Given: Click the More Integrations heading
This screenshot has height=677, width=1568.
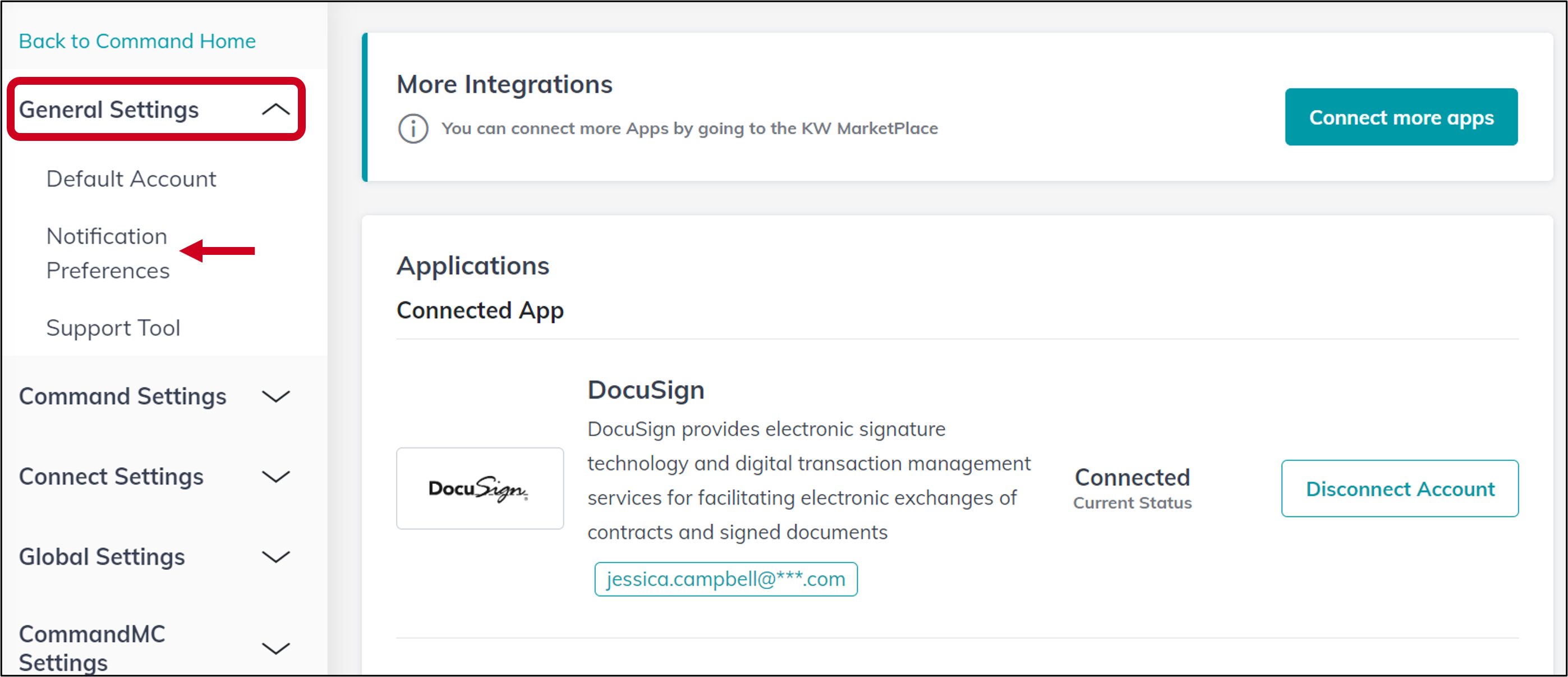Looking at the screenshot, I should (x=504, y=84).
